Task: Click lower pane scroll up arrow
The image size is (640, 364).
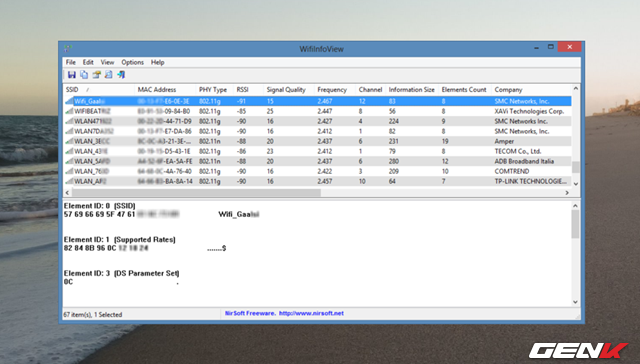Action: point(576,206)
